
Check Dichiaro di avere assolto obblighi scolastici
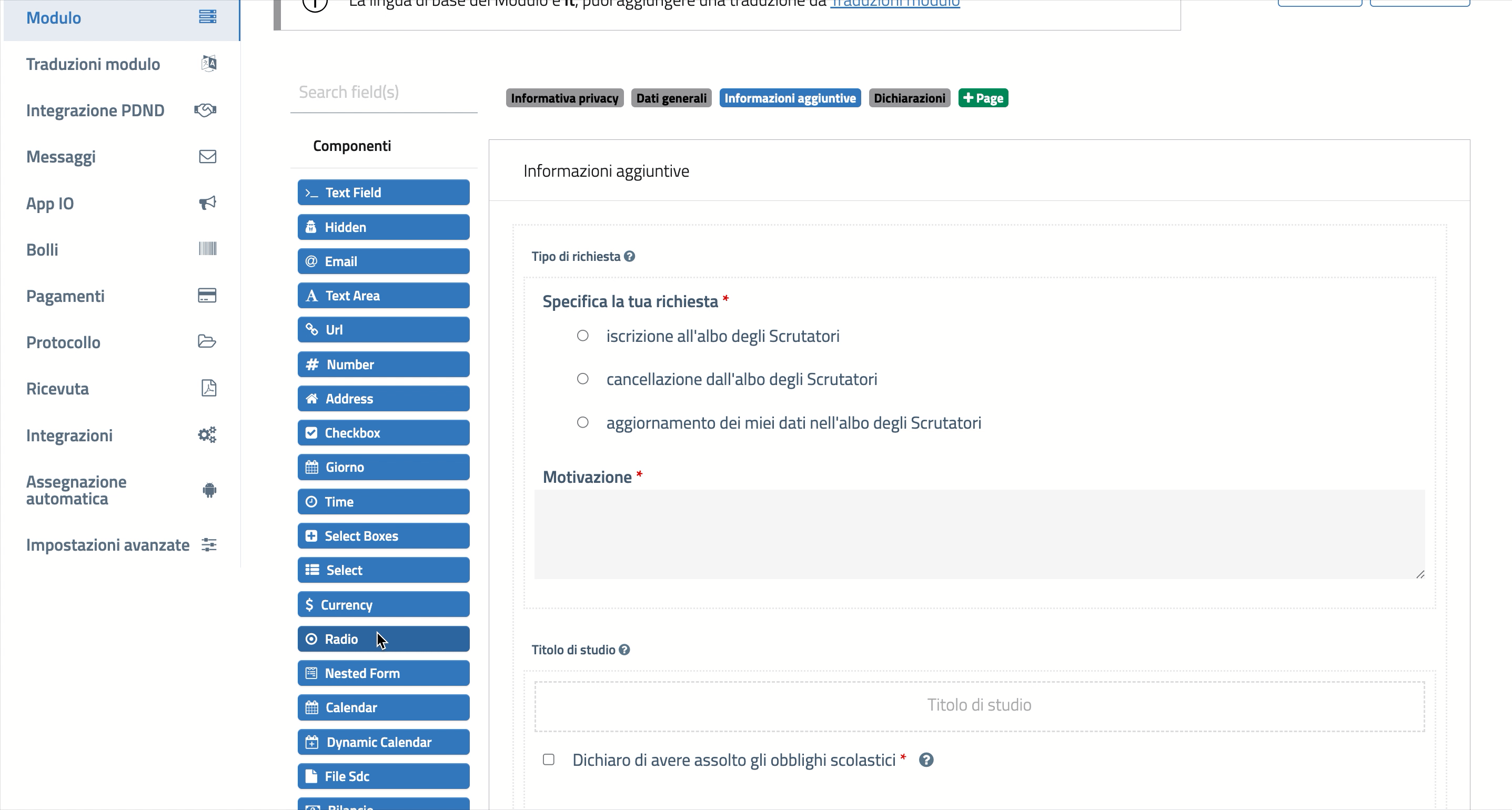tap(549, 760)
